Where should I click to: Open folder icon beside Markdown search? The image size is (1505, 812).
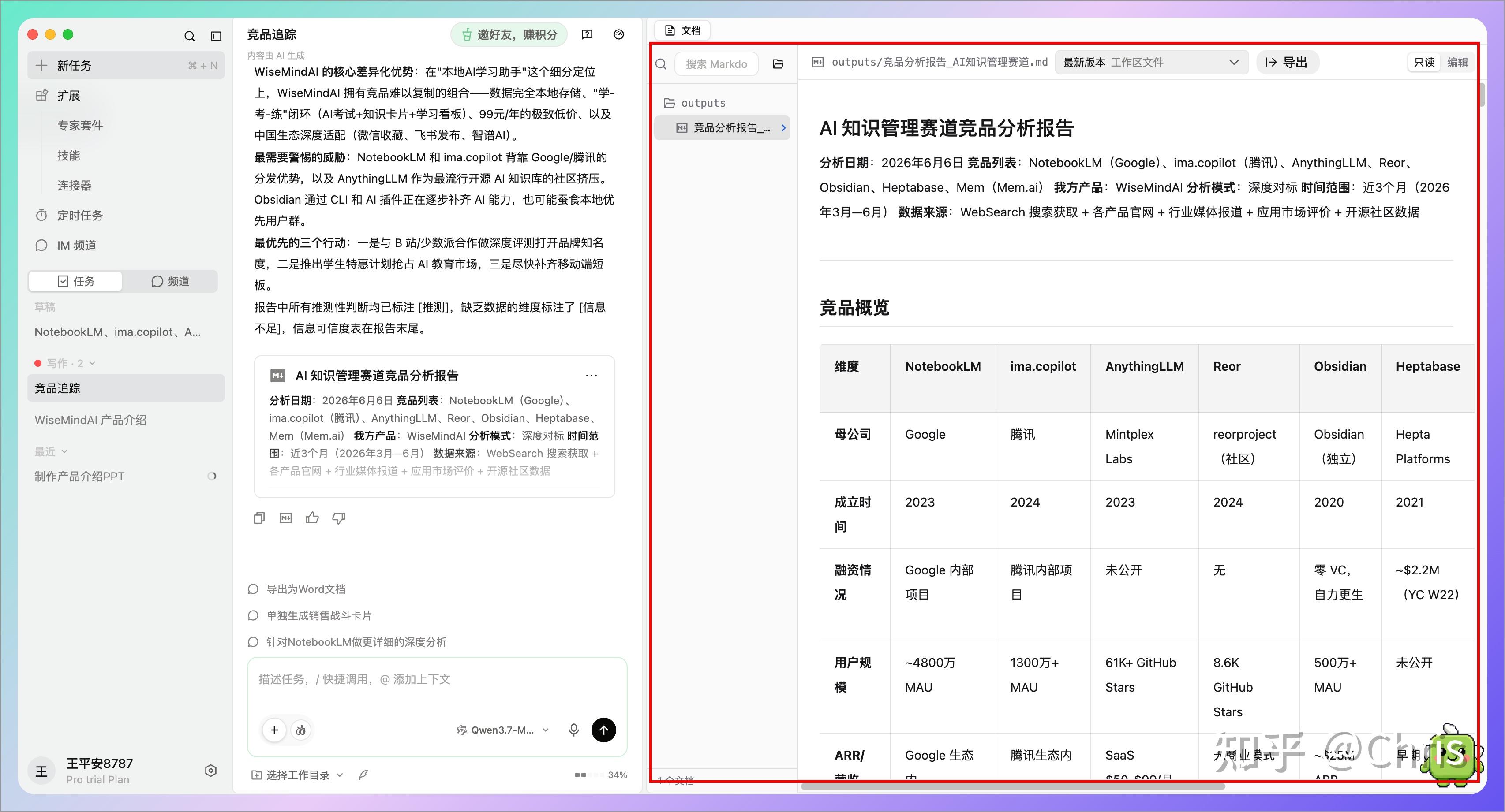(x=778, y=64)
